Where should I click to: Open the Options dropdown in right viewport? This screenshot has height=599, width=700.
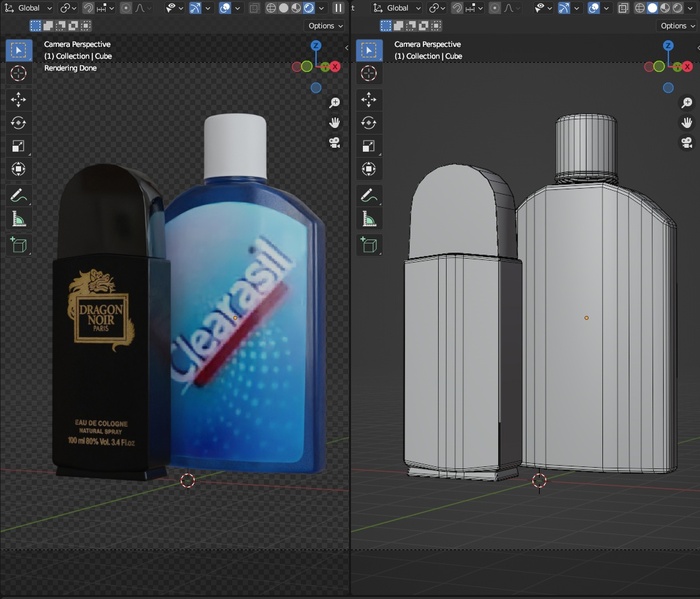tap(675, 26)
